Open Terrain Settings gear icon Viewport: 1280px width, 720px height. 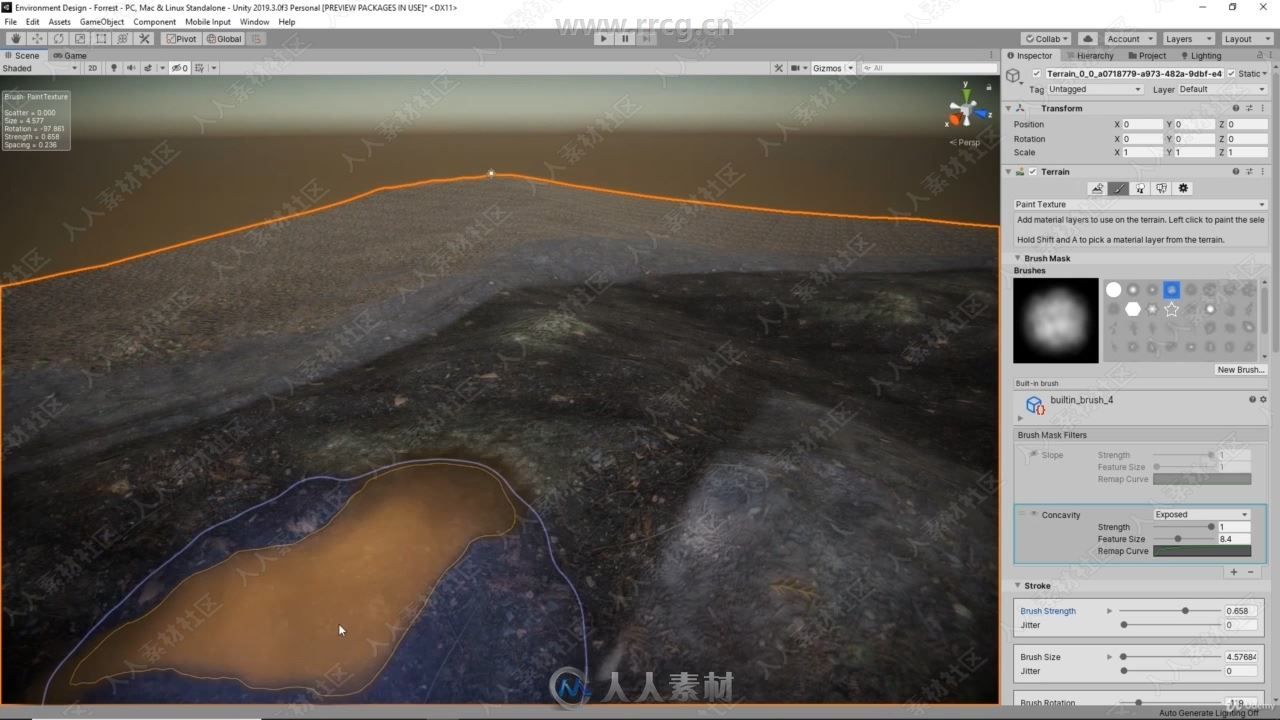pyautogui.click(x=1183, y=188)
